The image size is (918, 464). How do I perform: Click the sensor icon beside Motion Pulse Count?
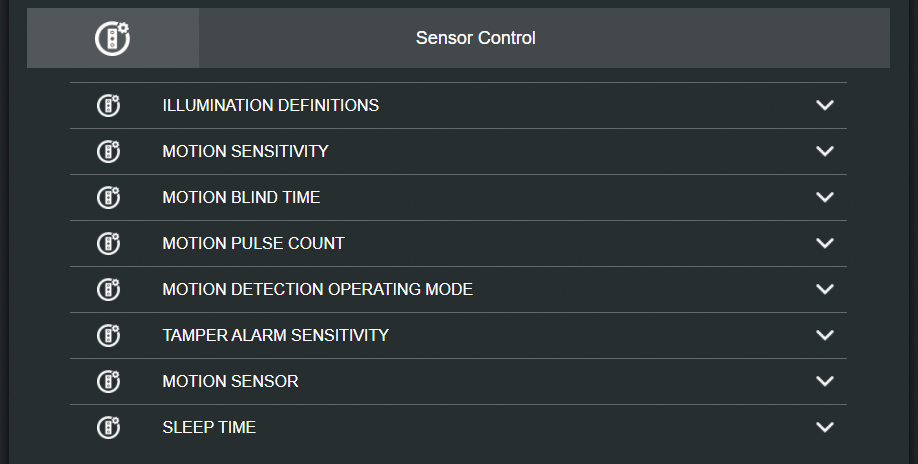coord(108,243)
